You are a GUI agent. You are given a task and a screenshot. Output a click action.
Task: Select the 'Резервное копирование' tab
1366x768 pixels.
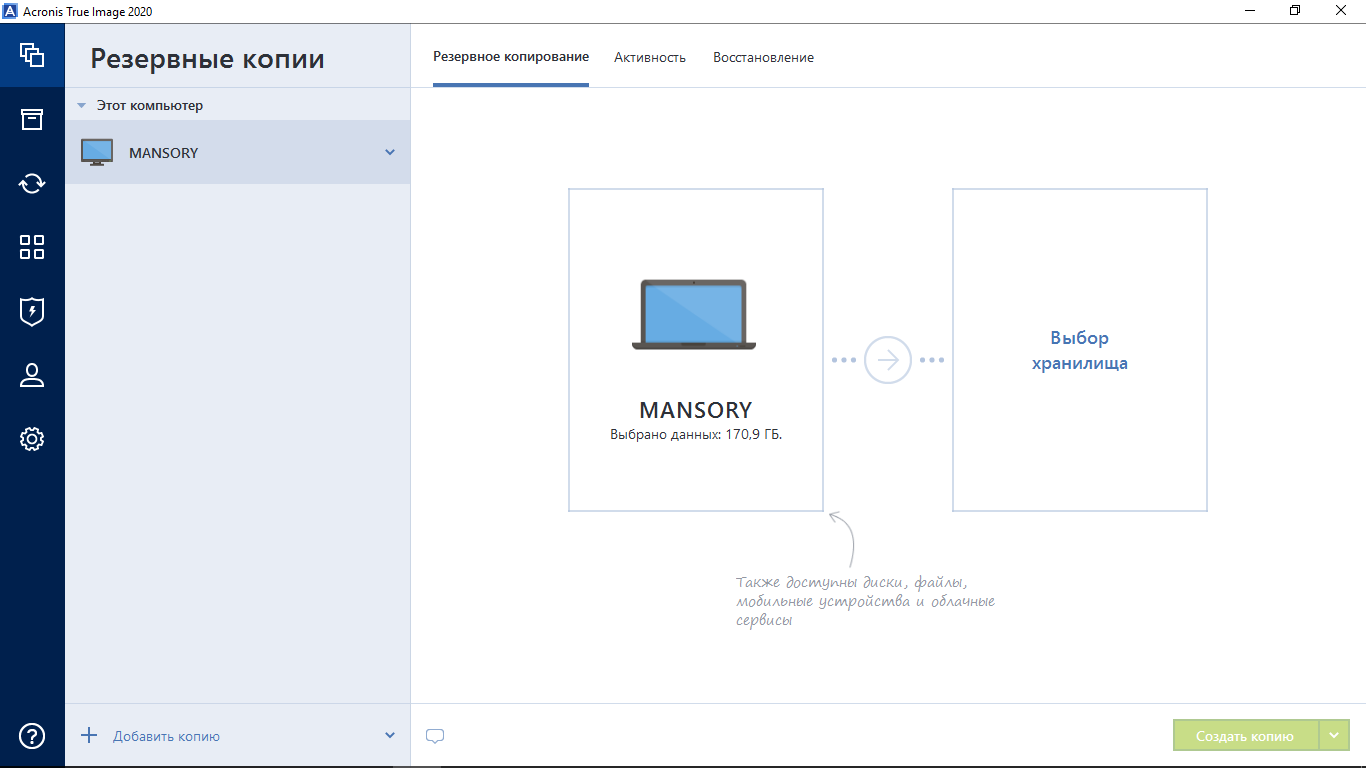click(511, 57)
